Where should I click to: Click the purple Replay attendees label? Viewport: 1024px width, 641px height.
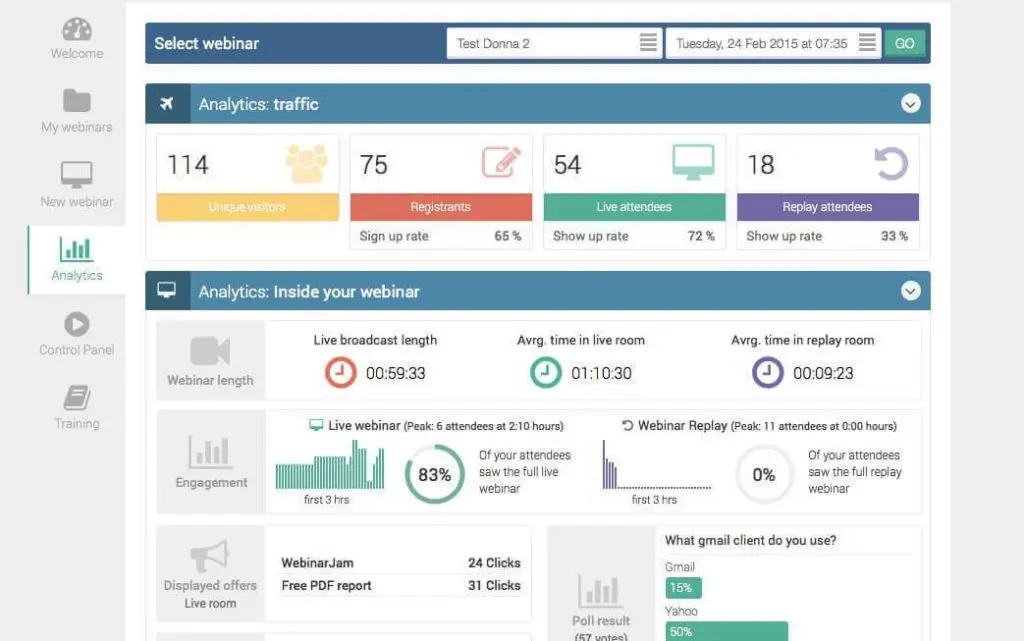point(827,207)
